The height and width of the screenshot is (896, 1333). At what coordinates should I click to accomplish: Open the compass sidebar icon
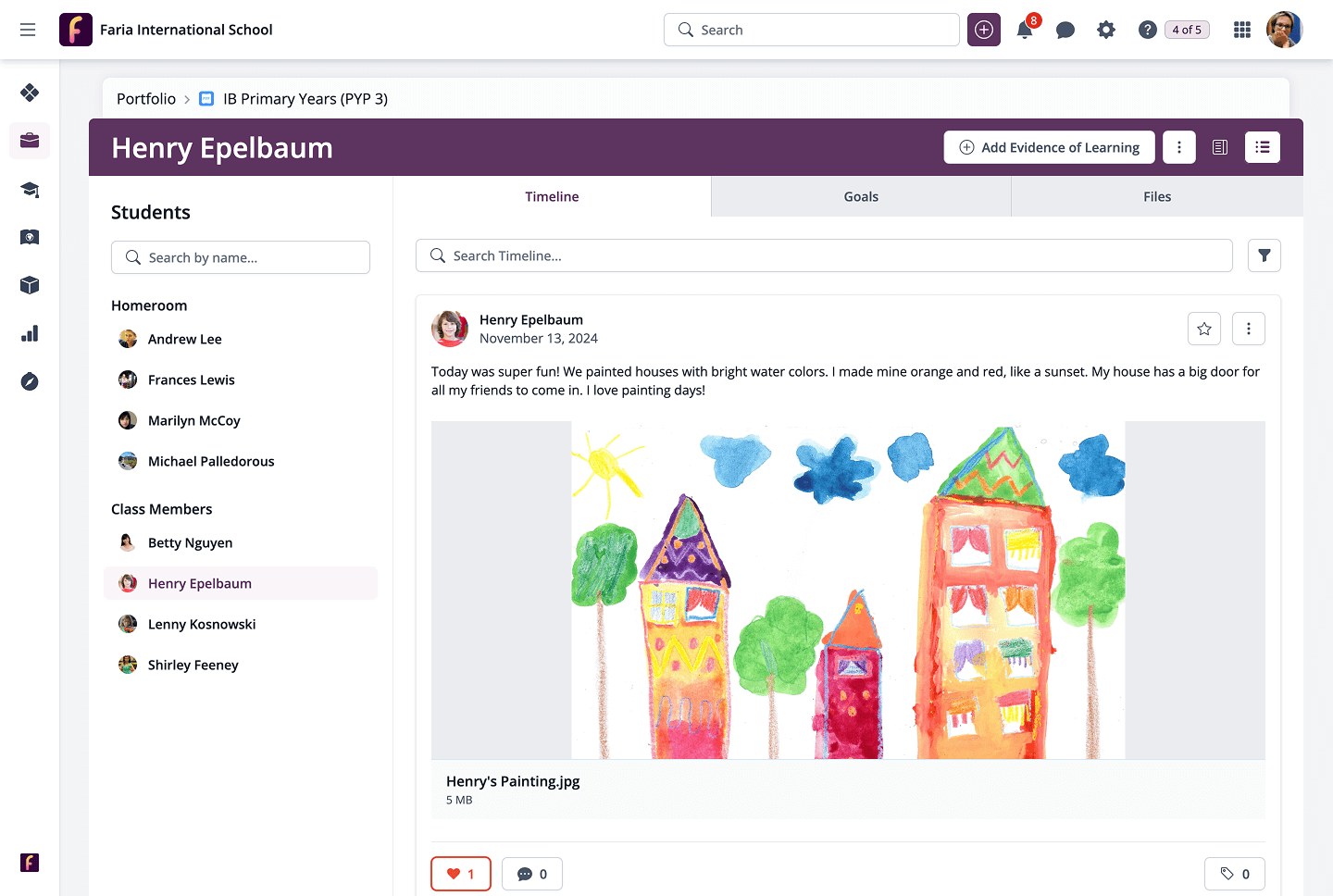pos(30,381)
